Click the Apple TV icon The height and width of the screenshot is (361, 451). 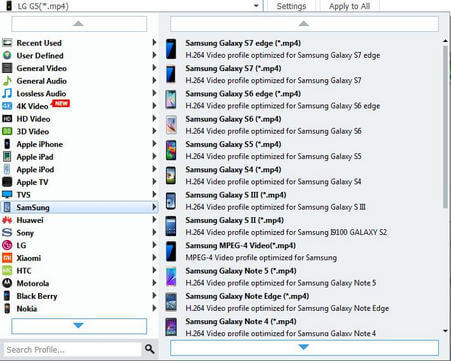(7, 182)
